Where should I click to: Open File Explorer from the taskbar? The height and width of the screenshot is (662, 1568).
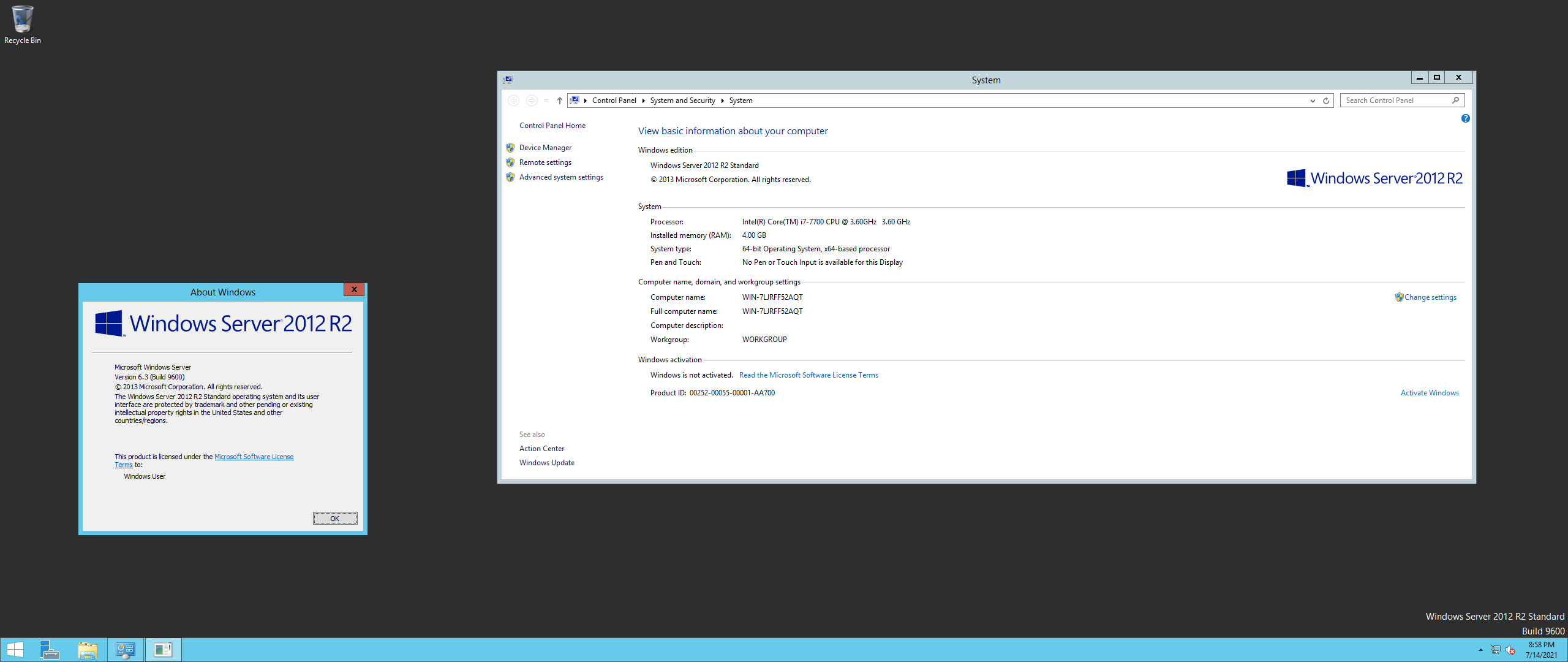coord(88,650)
